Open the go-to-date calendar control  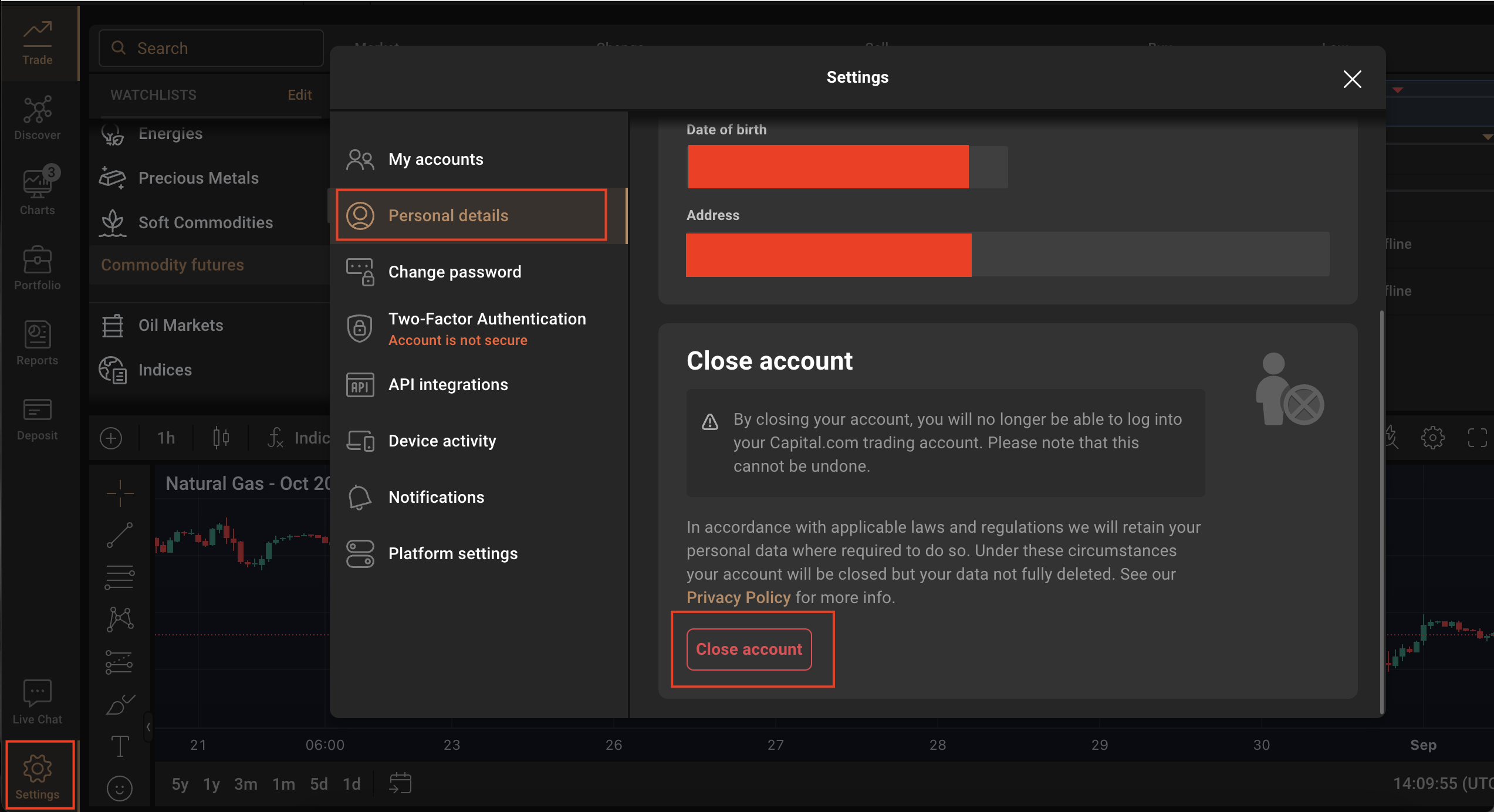pos(400,783)
